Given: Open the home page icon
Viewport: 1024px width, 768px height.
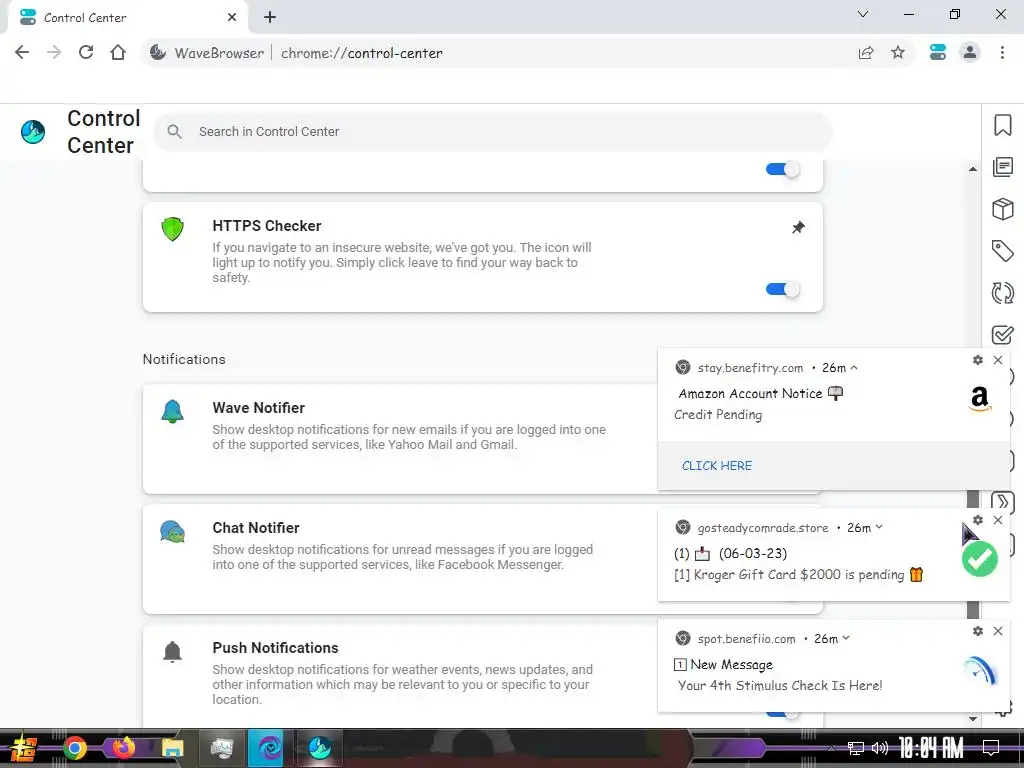Looking at the screenshot, I should point(118,52).
